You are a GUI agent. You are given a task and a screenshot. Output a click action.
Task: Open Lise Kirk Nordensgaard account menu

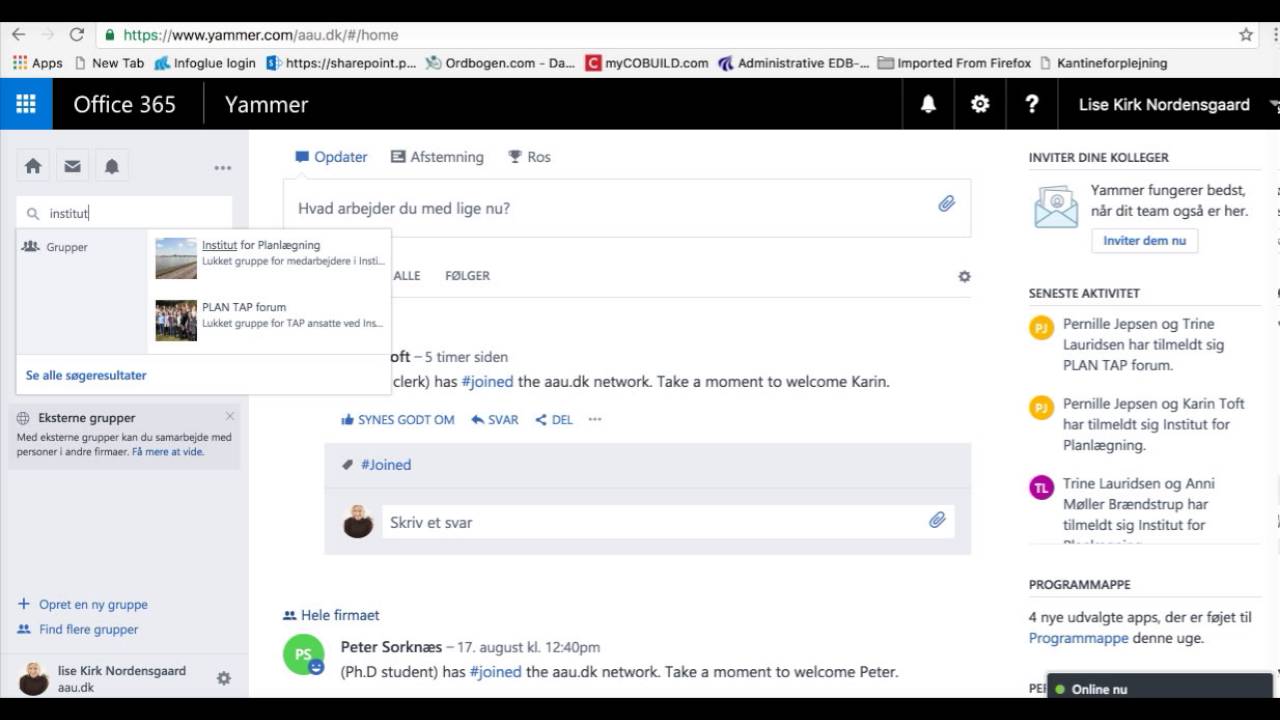(1164, 104)
